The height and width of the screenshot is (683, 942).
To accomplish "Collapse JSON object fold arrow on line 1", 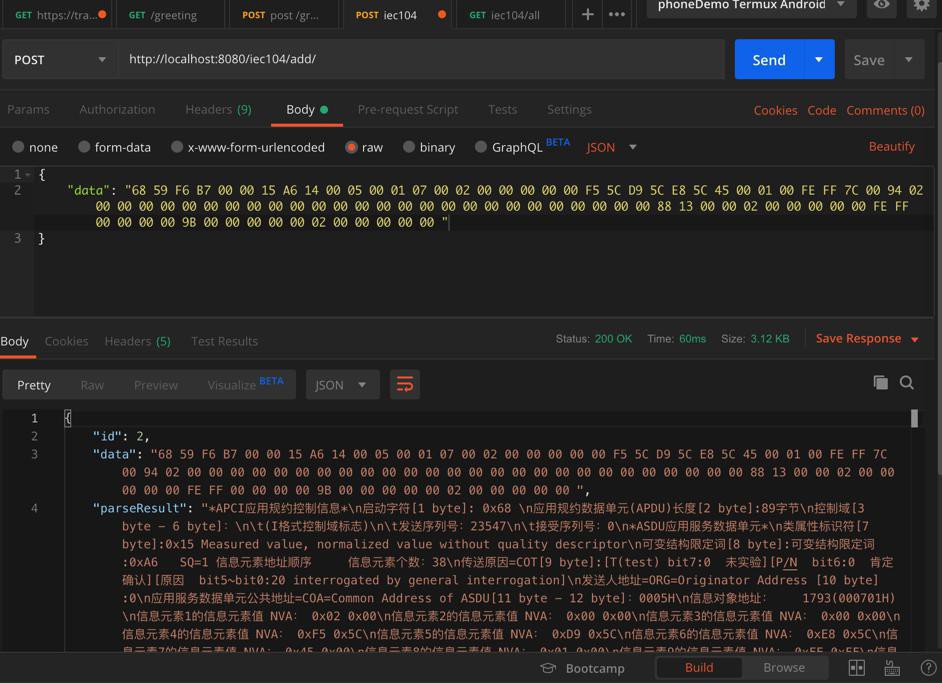I will [28, 175].
